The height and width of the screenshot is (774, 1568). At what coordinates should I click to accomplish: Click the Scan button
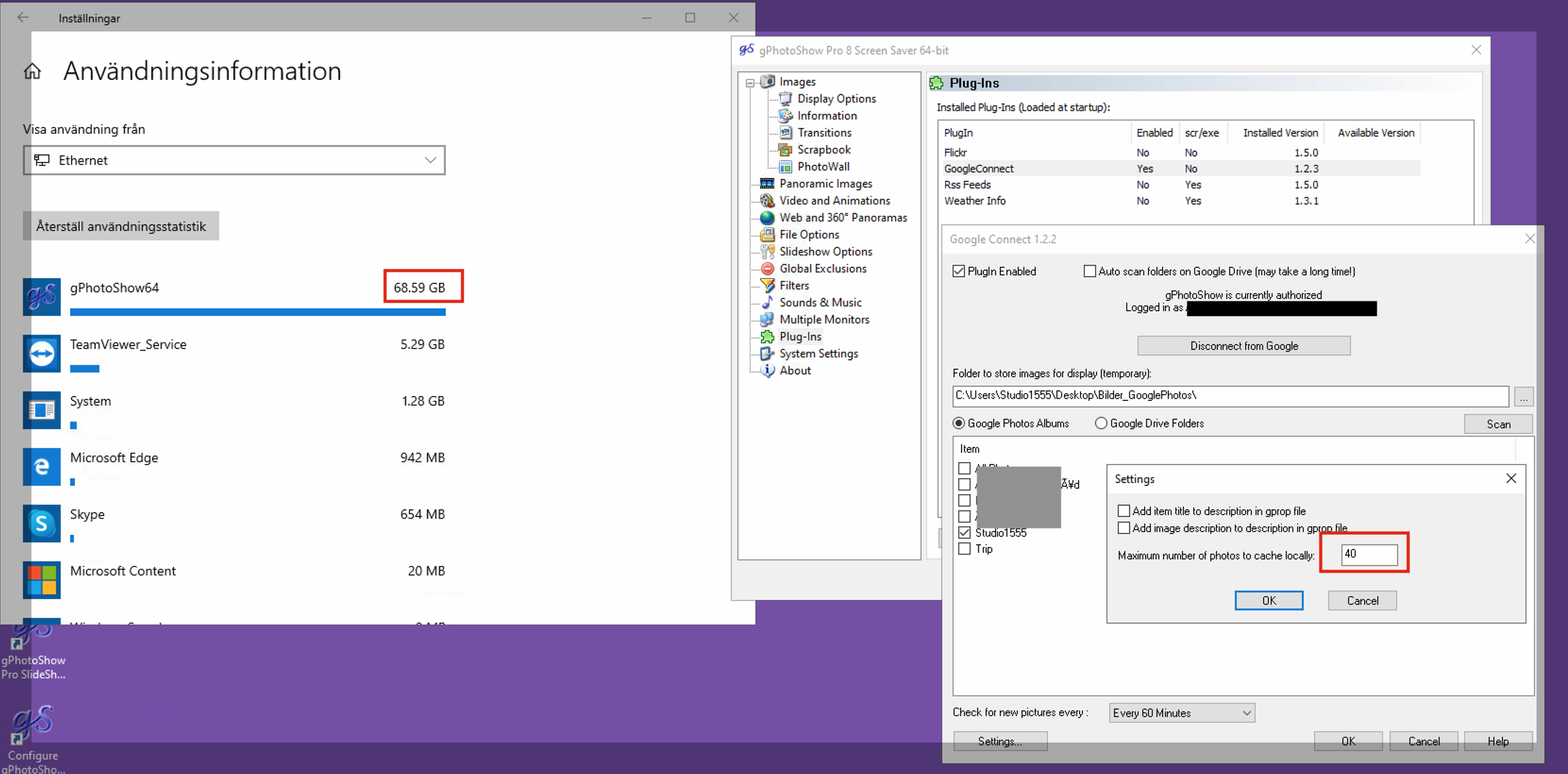[x=1498, y=424]
